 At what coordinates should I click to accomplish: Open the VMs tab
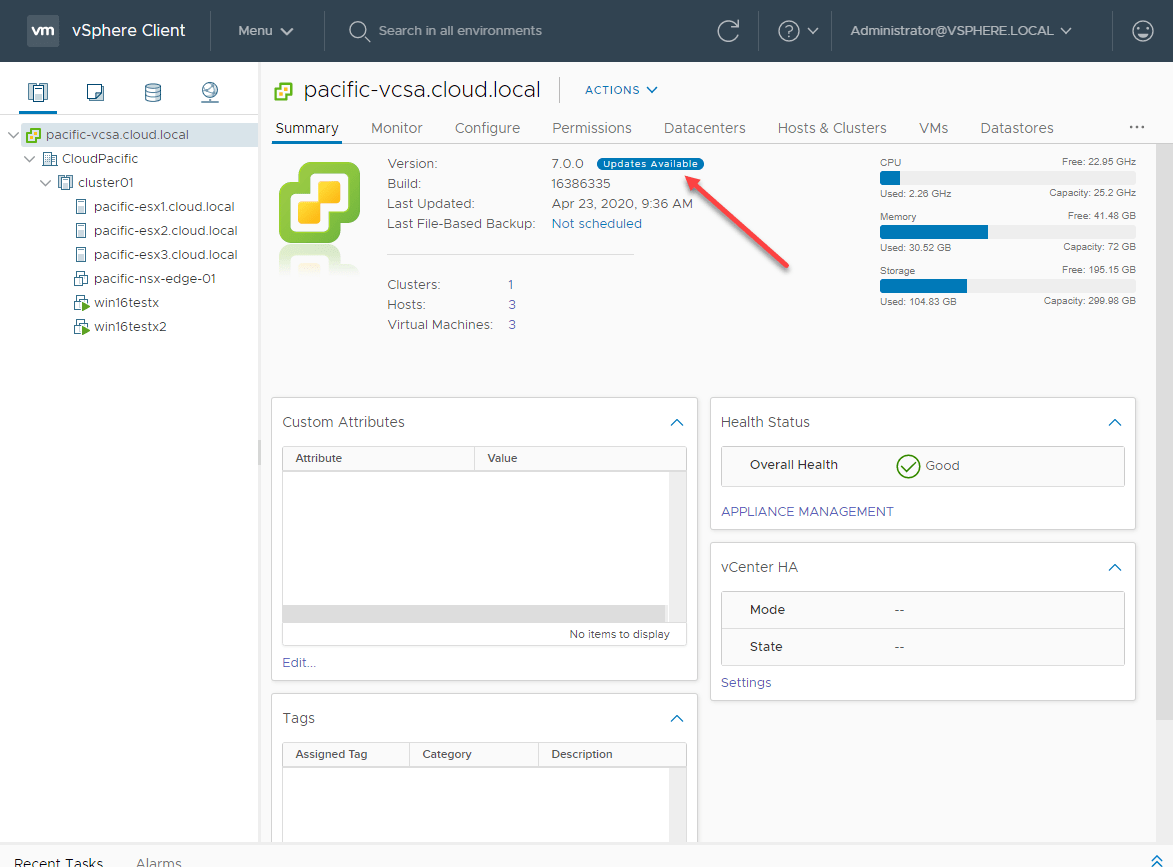point(934,128)
